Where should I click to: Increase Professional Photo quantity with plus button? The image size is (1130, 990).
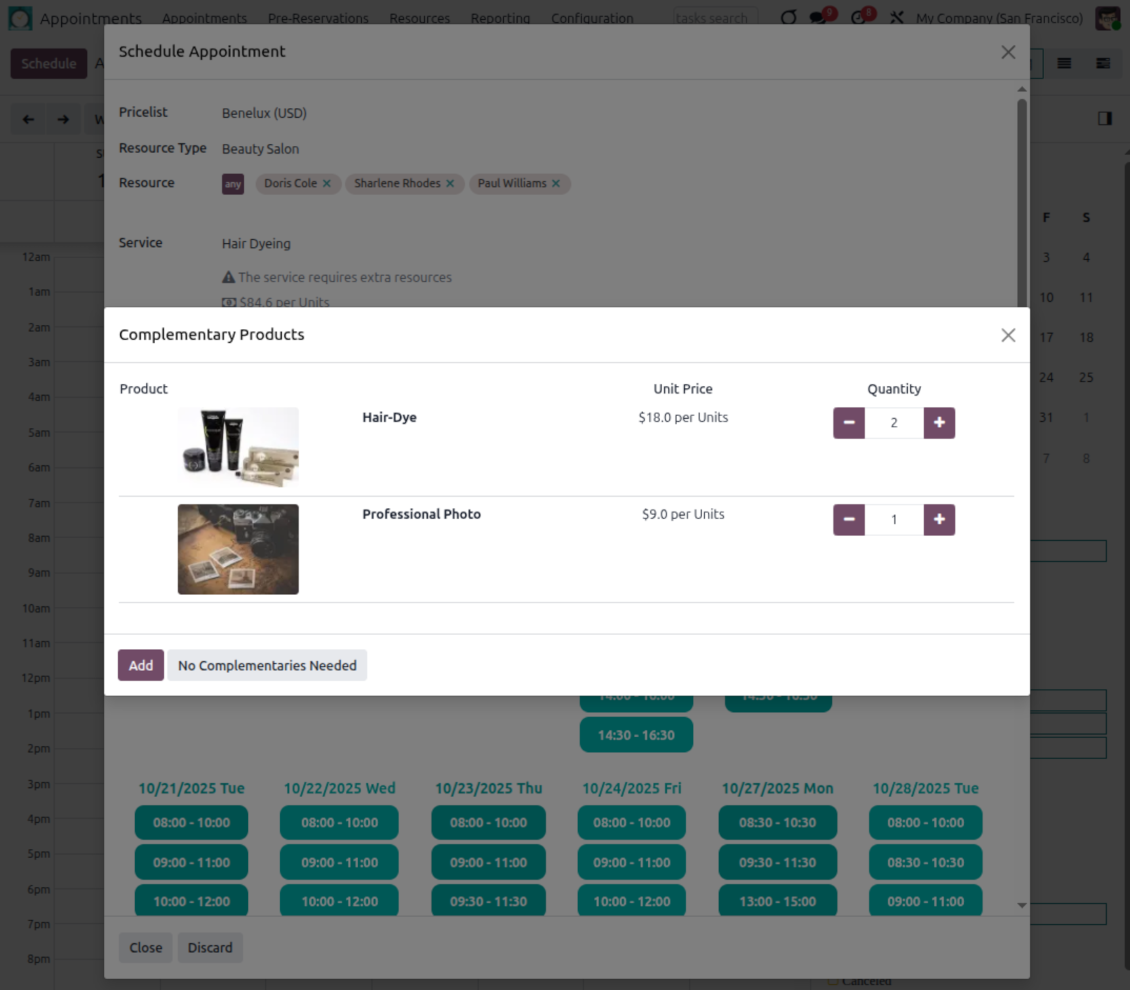[939, 520]
